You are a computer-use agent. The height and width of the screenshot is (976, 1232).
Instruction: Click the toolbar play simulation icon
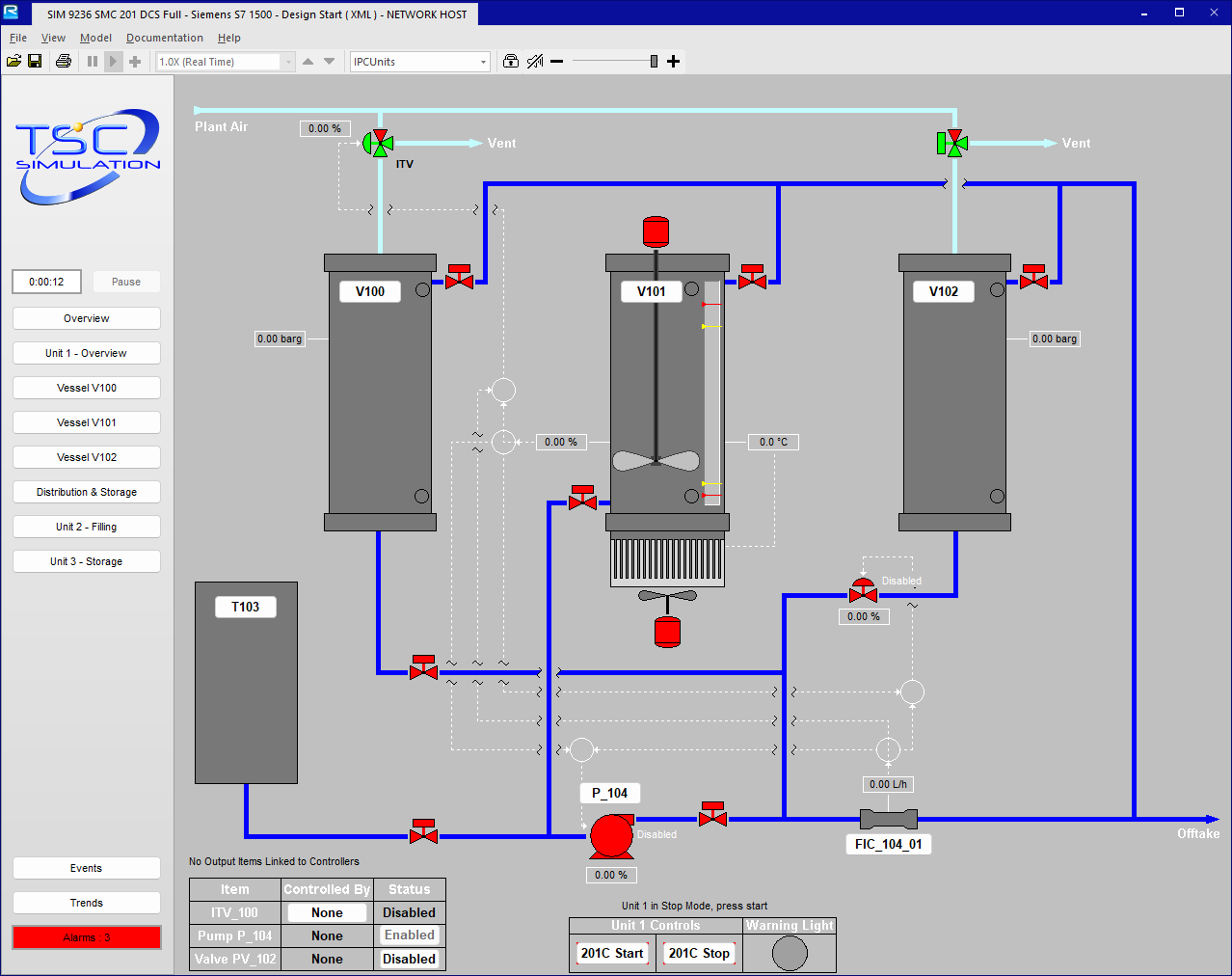tap(113, 61)
